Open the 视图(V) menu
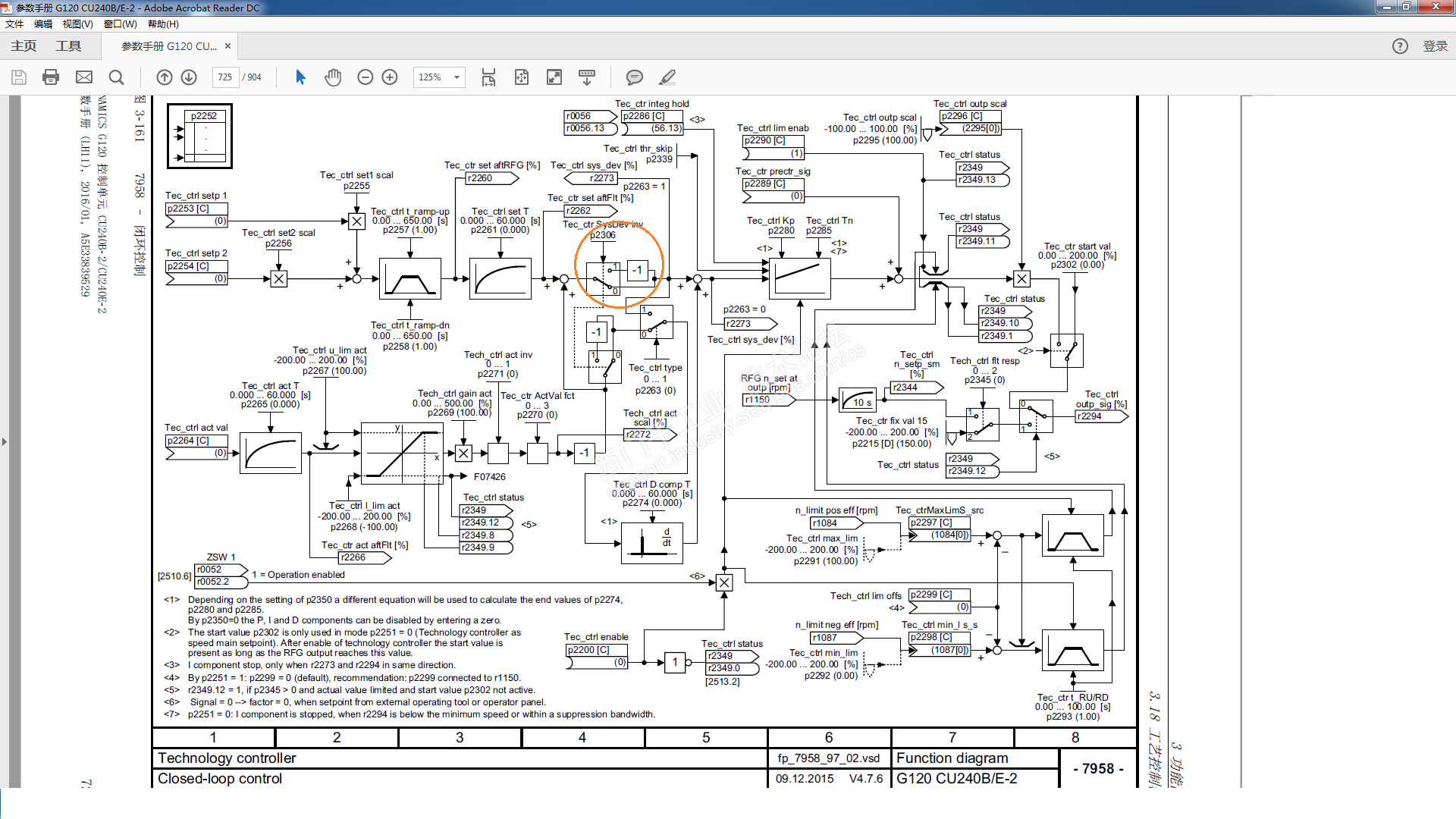Image resolution: width=1456 pixels, height=819 pixels. pos(77,24)
